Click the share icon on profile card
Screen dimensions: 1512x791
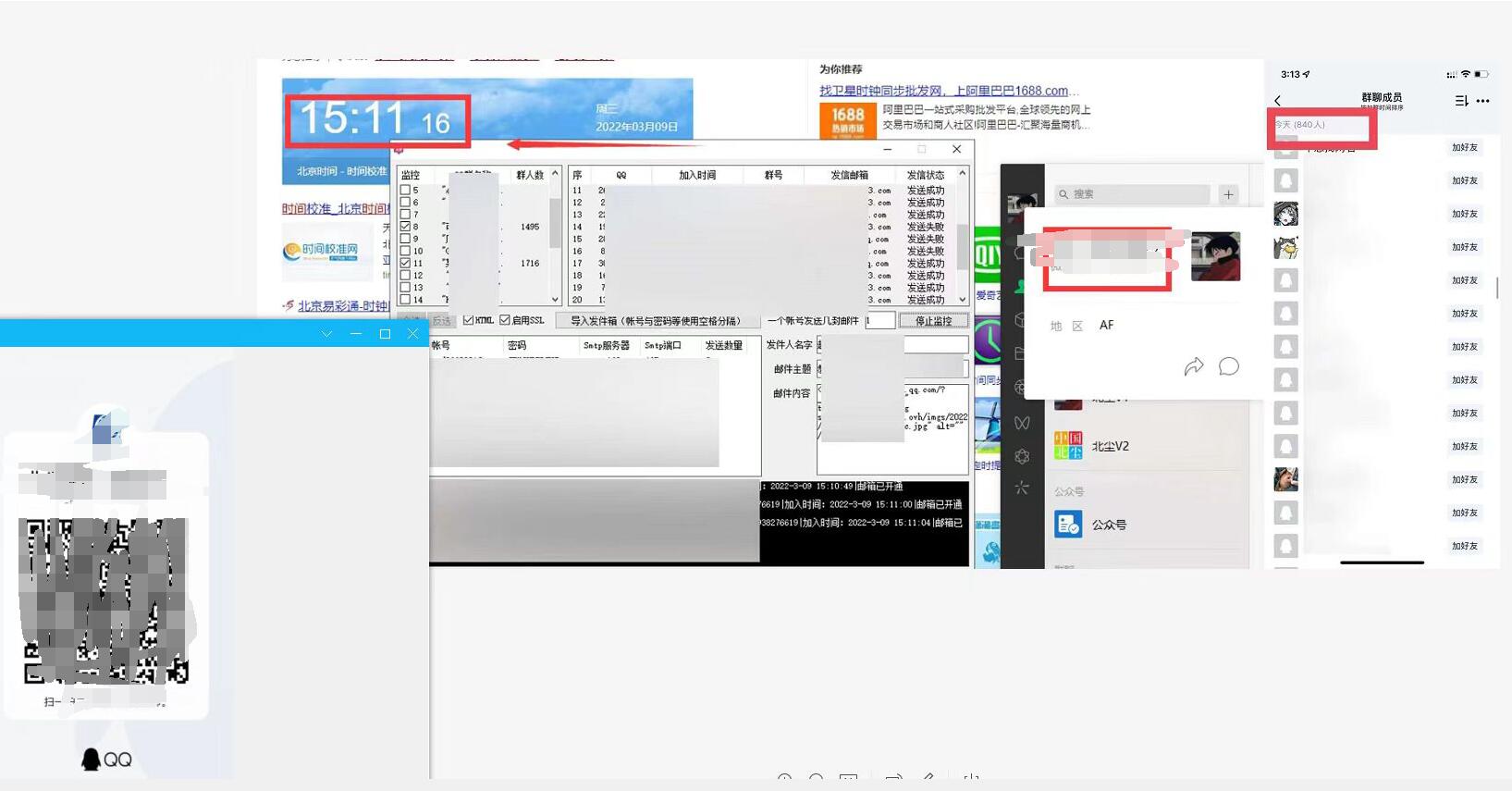pyautogui.click(x=1194, y=366)
